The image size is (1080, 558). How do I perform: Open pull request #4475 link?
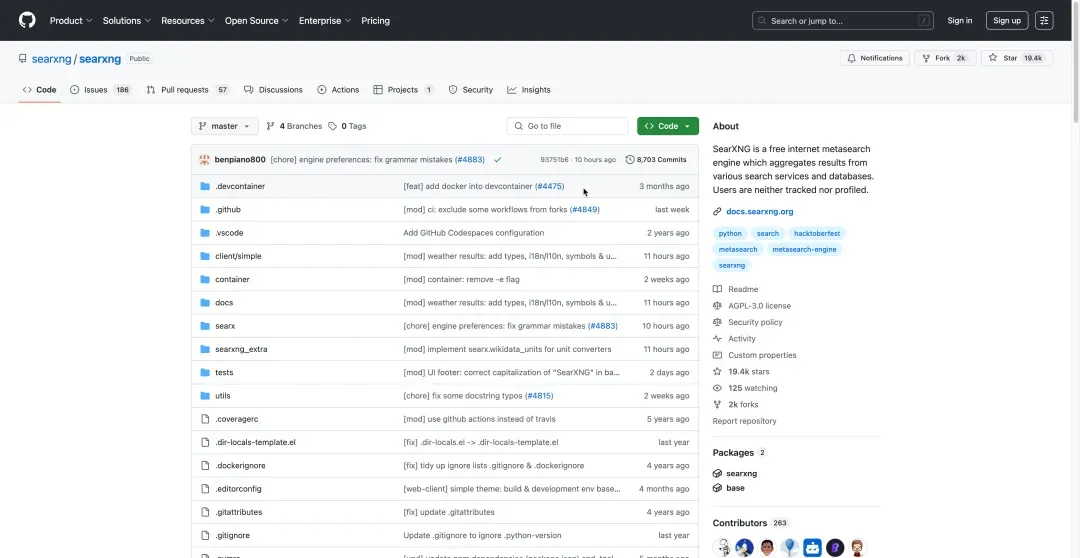[550, 186]
